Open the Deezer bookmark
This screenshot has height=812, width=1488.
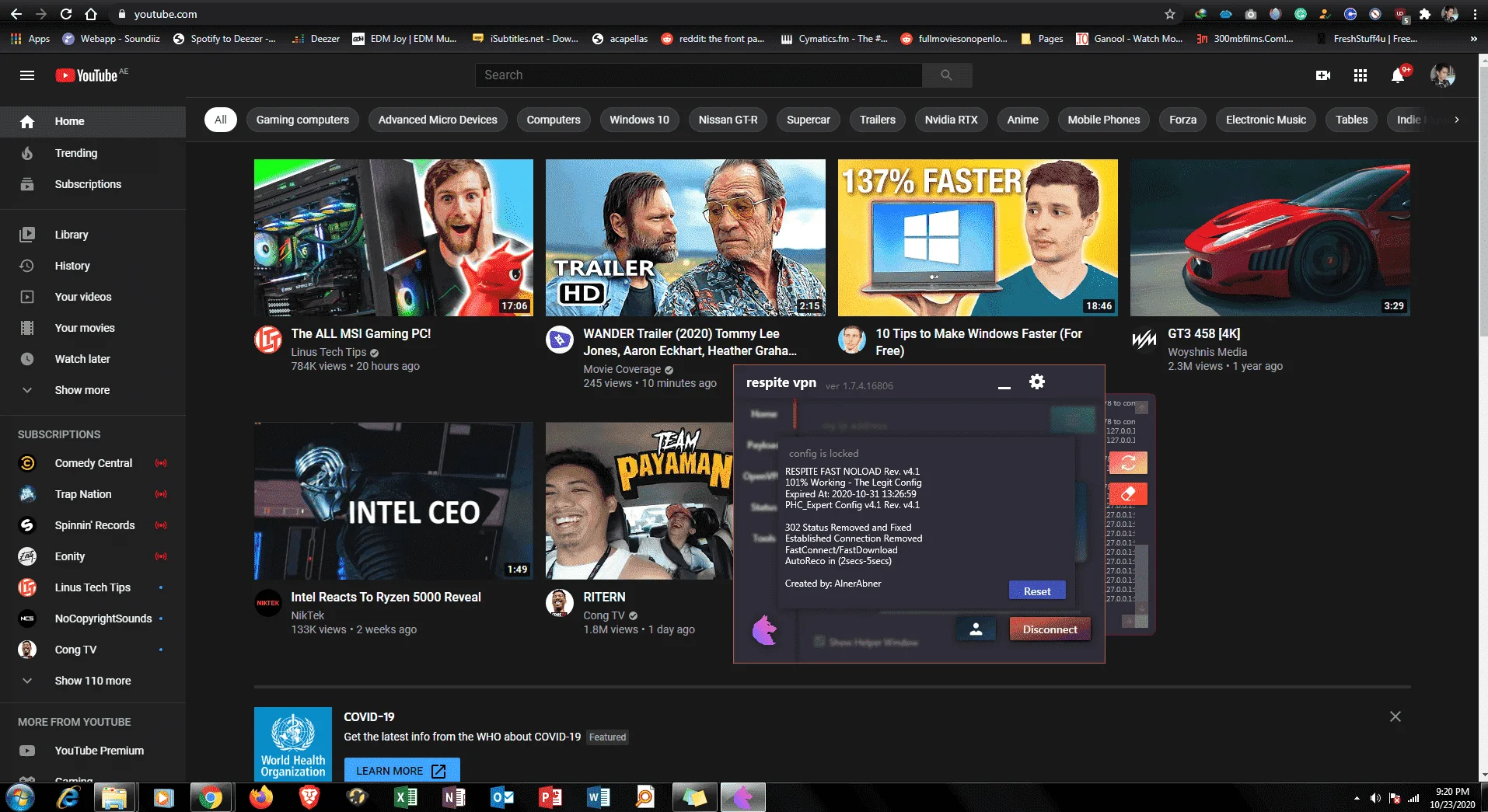click(316, 38)
